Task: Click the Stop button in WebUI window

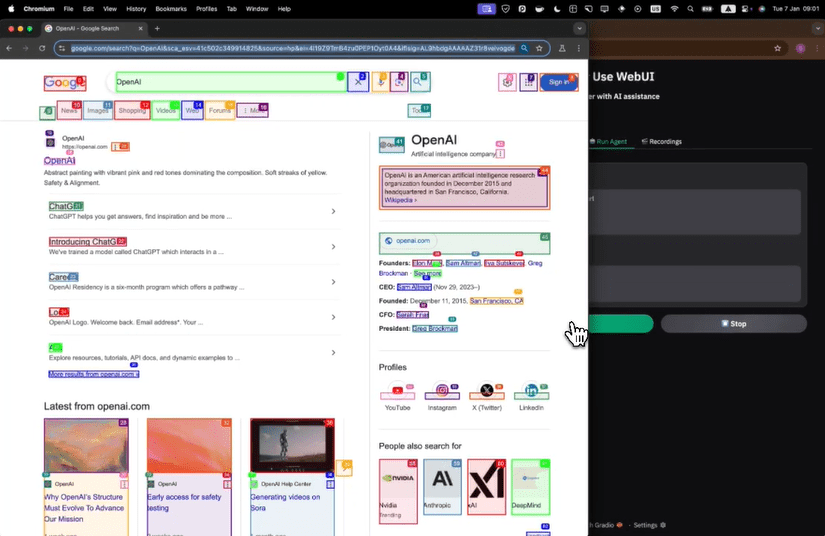Action: [x=733, y=323]
